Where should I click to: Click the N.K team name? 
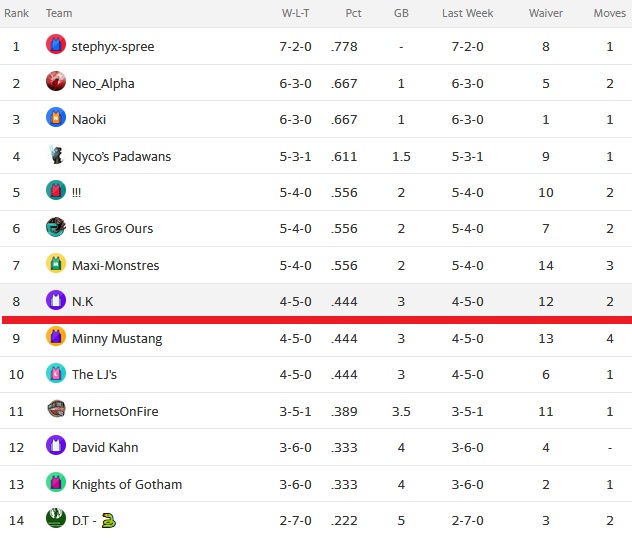[x=82, y=302]
